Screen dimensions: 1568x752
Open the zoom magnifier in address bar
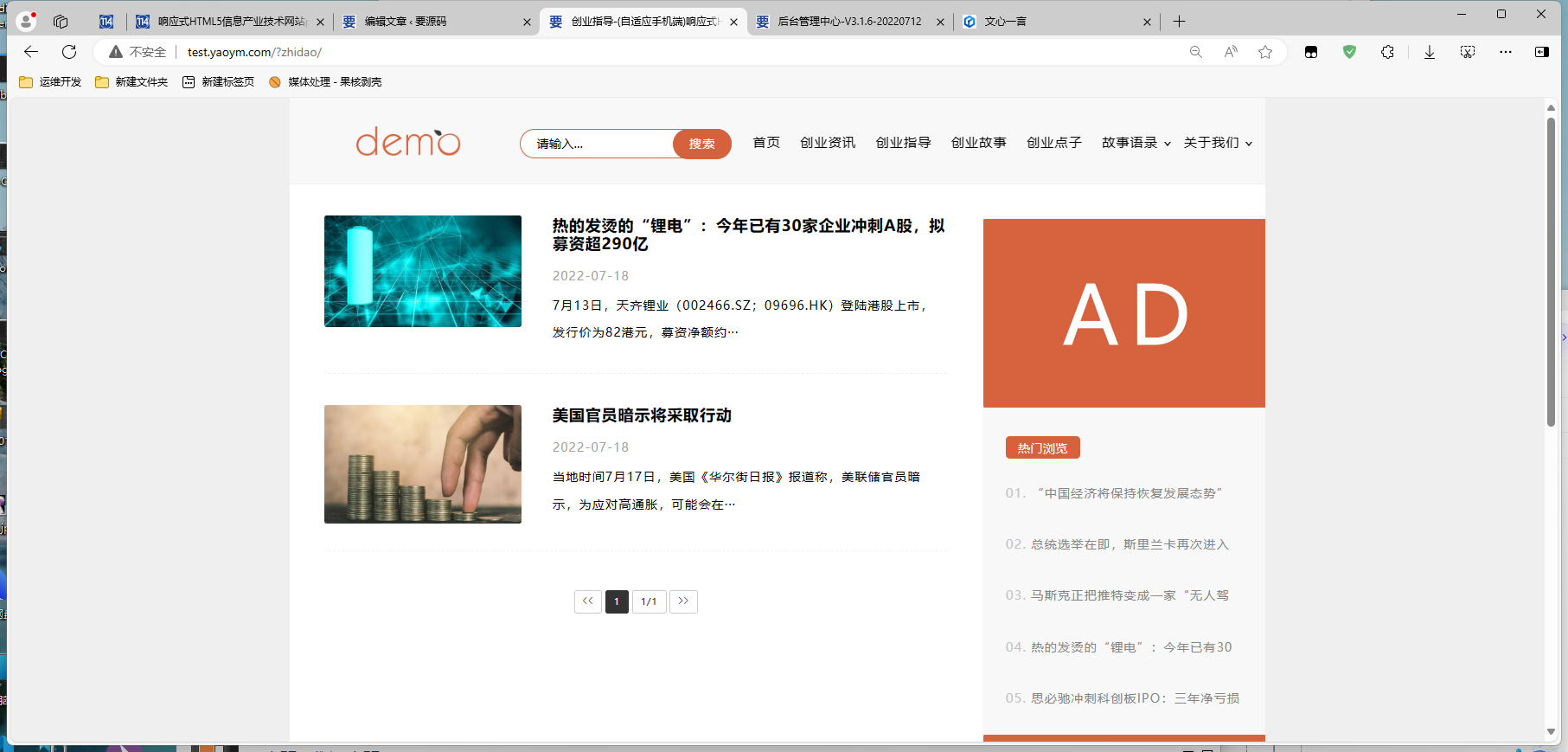pos(1196,52)
